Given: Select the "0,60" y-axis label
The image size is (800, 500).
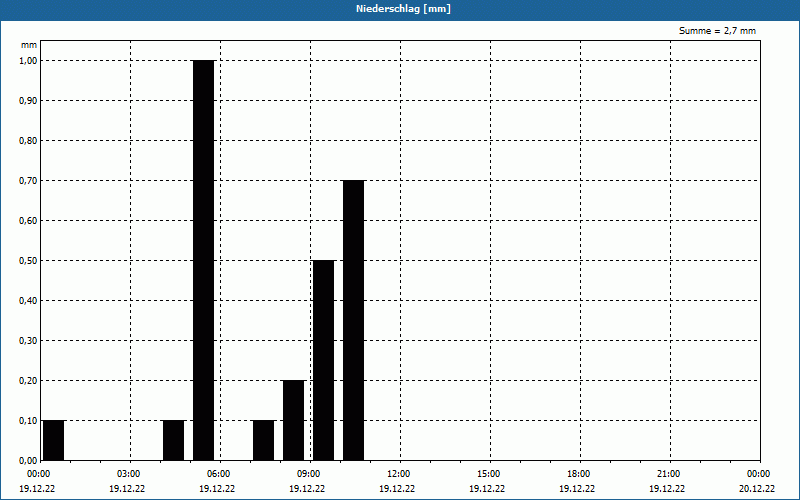Looking at the screenshot, I should (28, 220).
